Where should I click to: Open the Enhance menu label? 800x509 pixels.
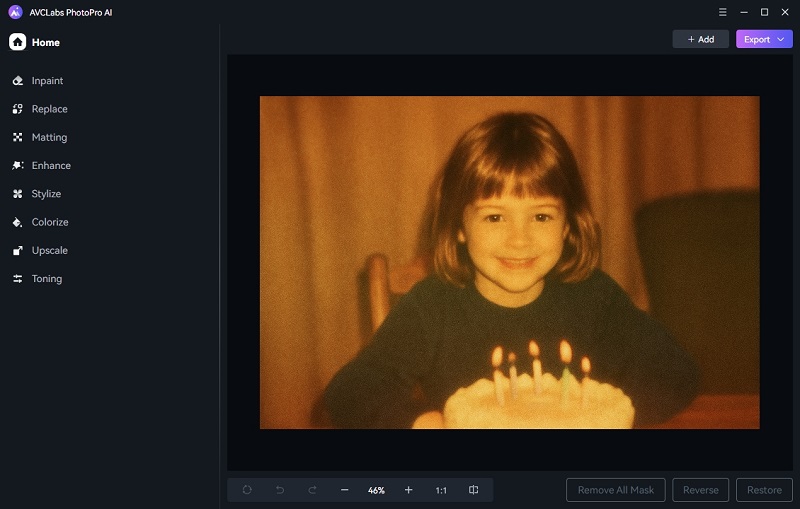click(51, 165)
